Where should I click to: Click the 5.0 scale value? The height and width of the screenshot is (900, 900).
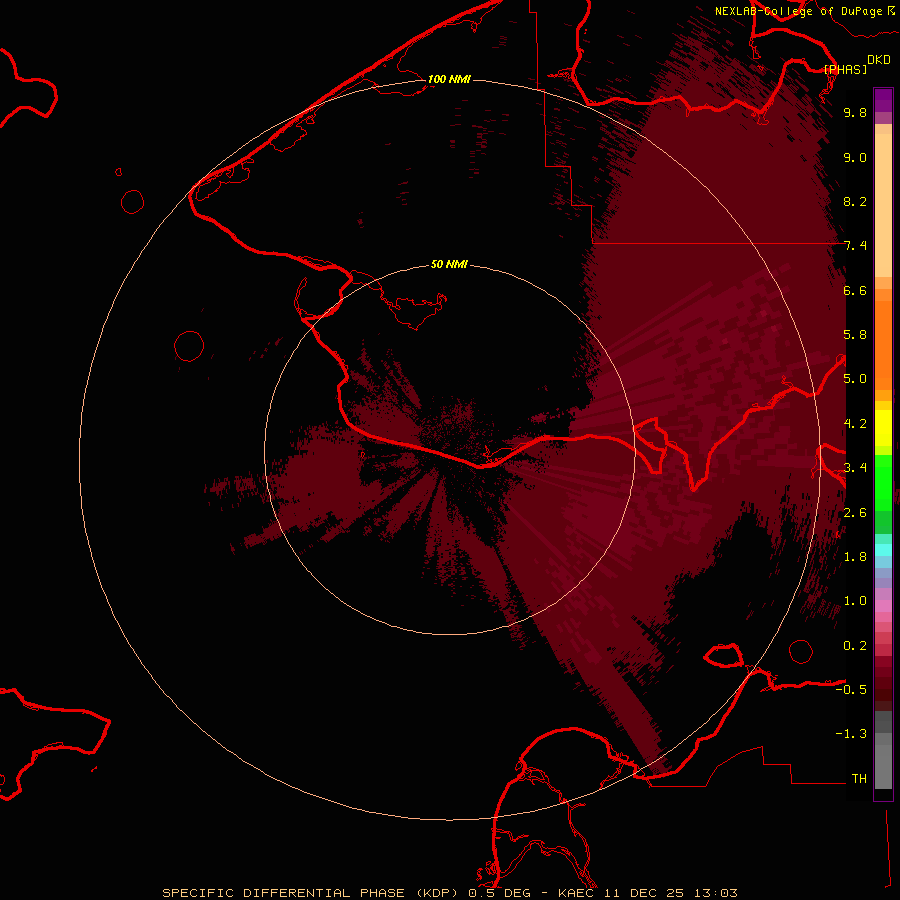[x=855, y=379]
